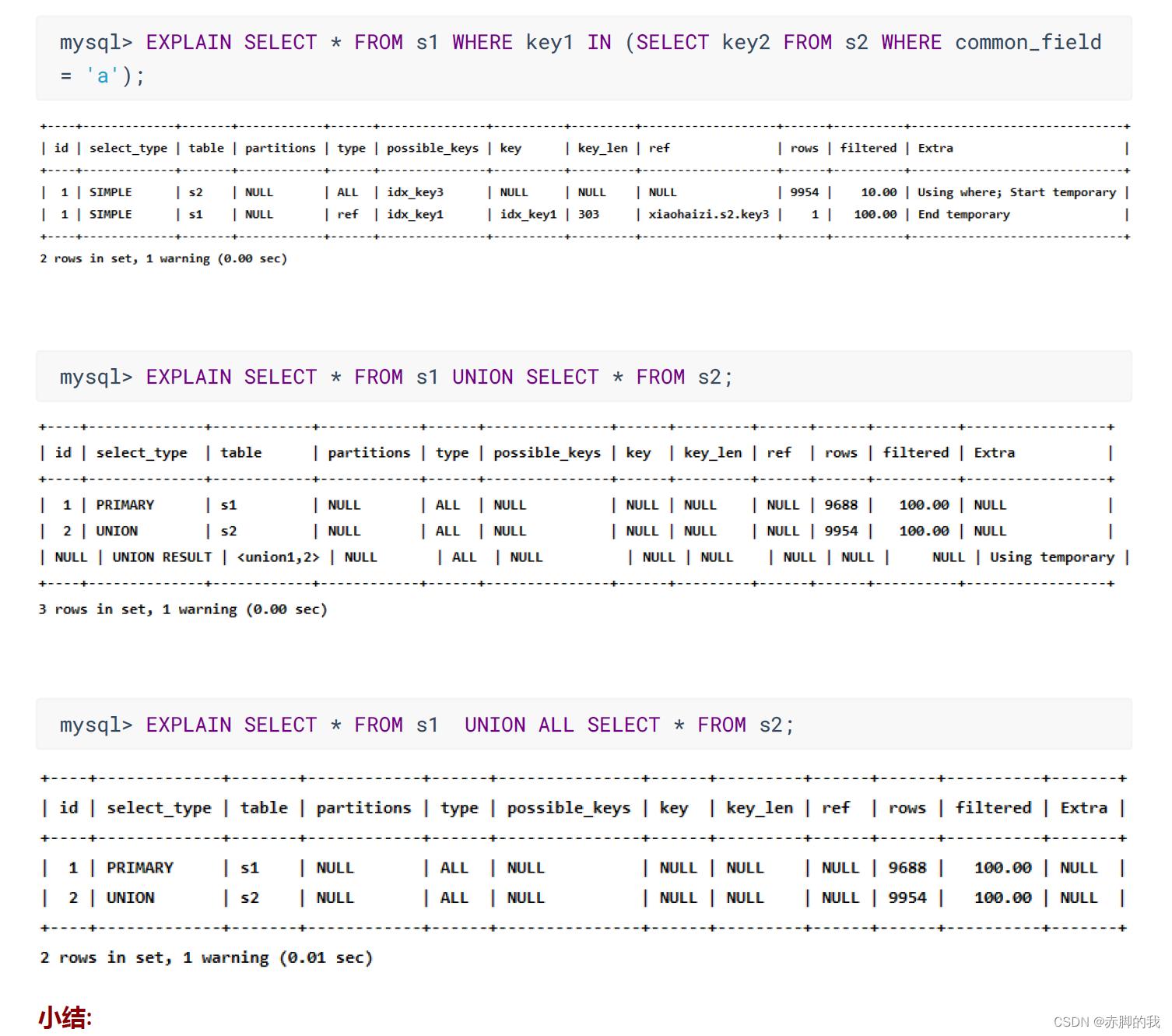Image resolution: width=1172 pixels, height=1036 pixels.
Task: Click the 'a' string literal in the first query
Action: click(103, 76)
